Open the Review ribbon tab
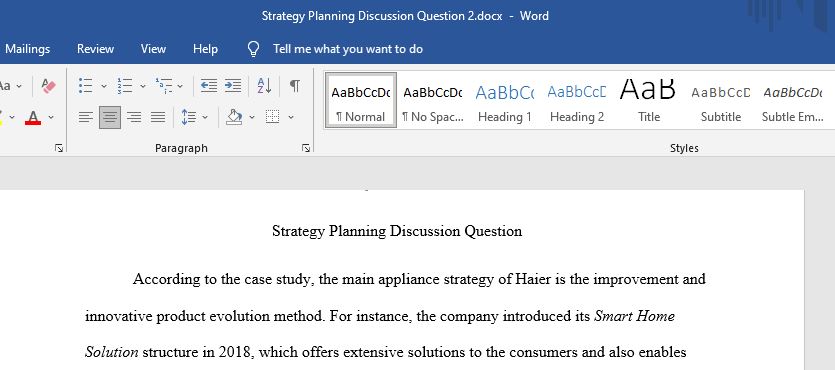Viewport: 835px width, 370px height. pyautogui.click(x=95, y=49)
